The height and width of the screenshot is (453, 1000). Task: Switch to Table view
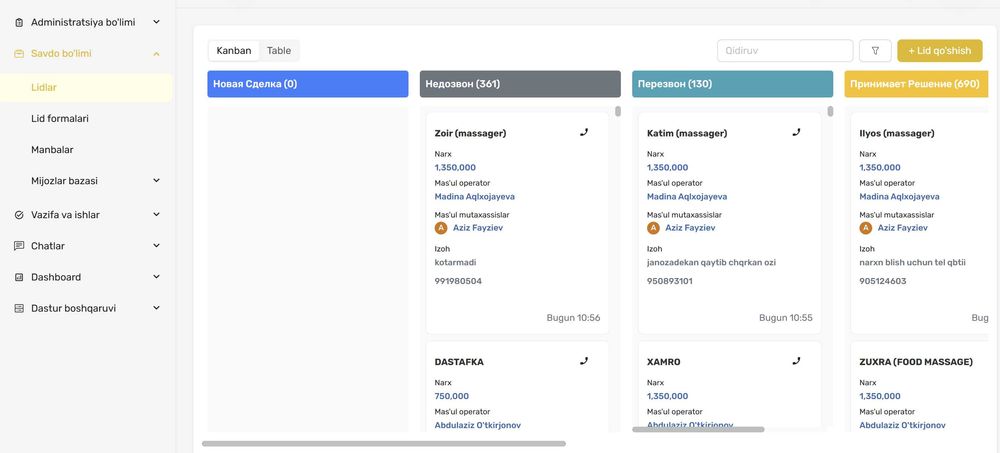(279, 51)
